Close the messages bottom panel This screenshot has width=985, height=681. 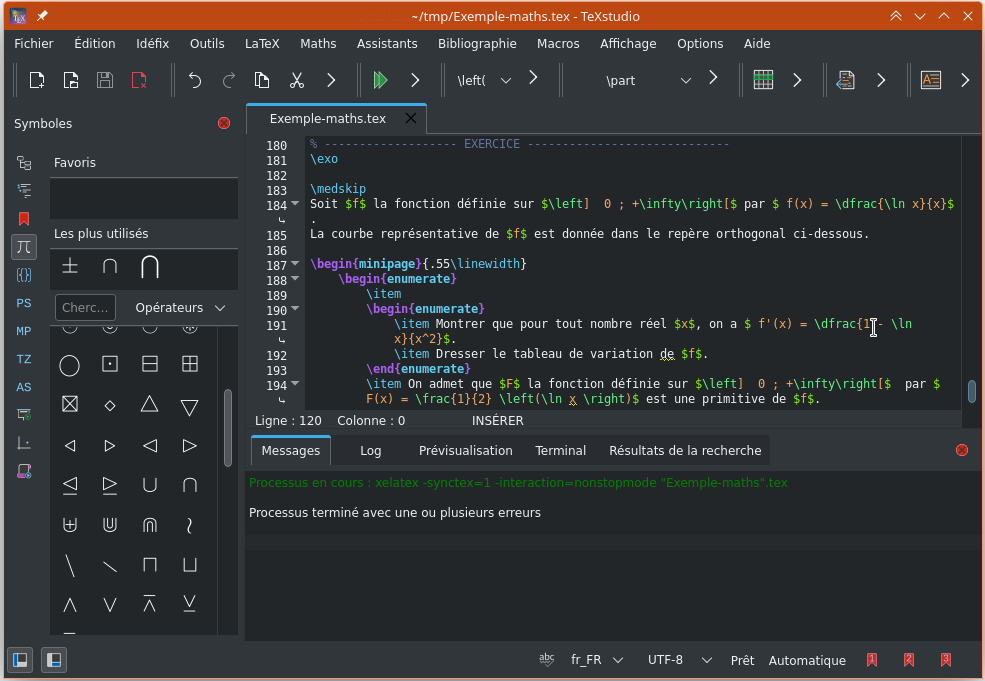(x=962, y=450)
